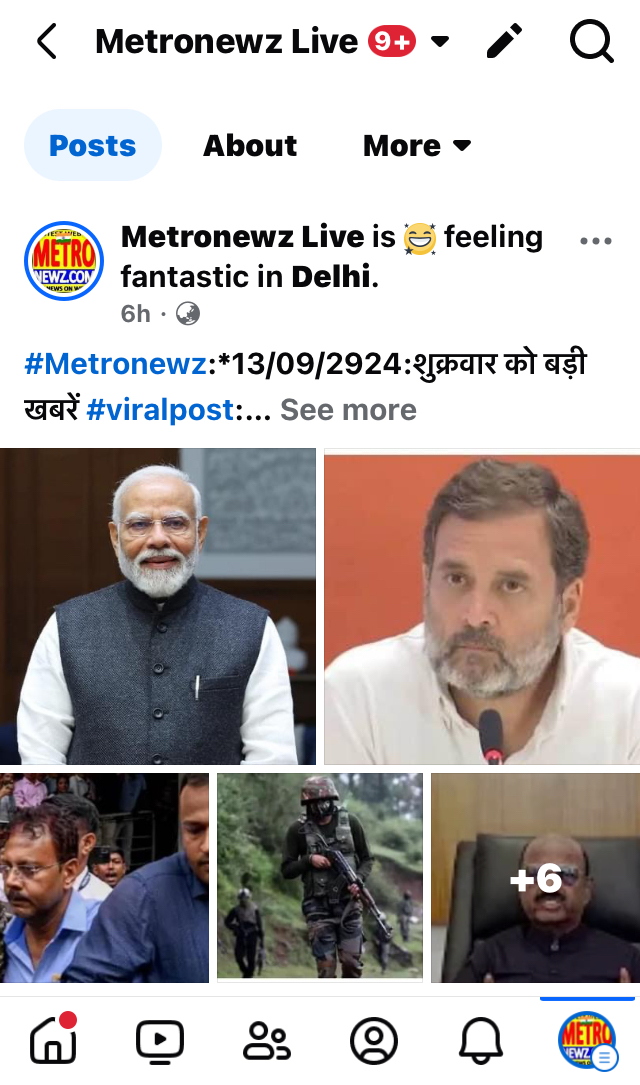Open the Friends icon in bottom bar
Screen dimensions: 640x1085
tap(267, 1041)
